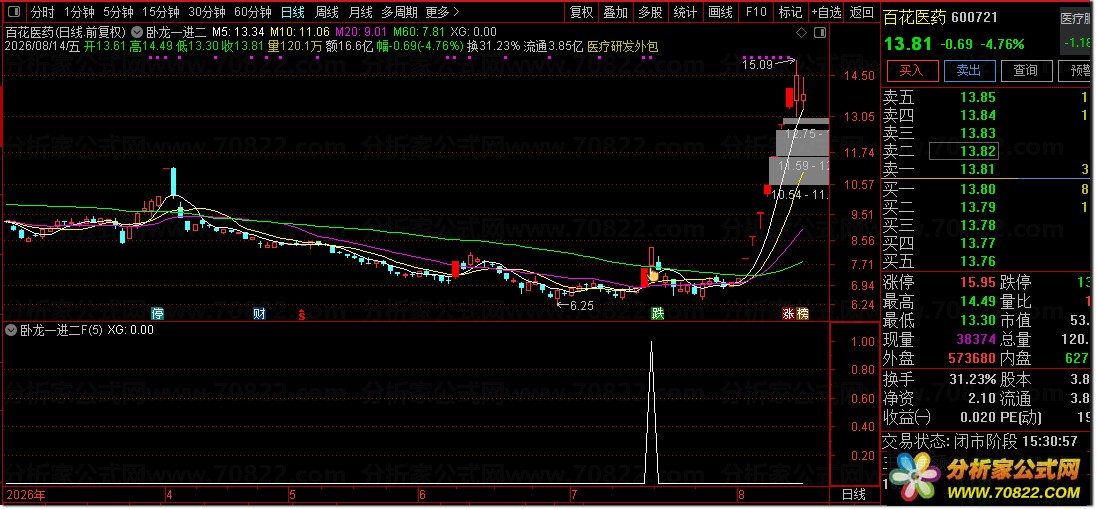Switch to 日线 daily chart
This screenshot has height=509, width=1097.
click(x=292, y=12)
